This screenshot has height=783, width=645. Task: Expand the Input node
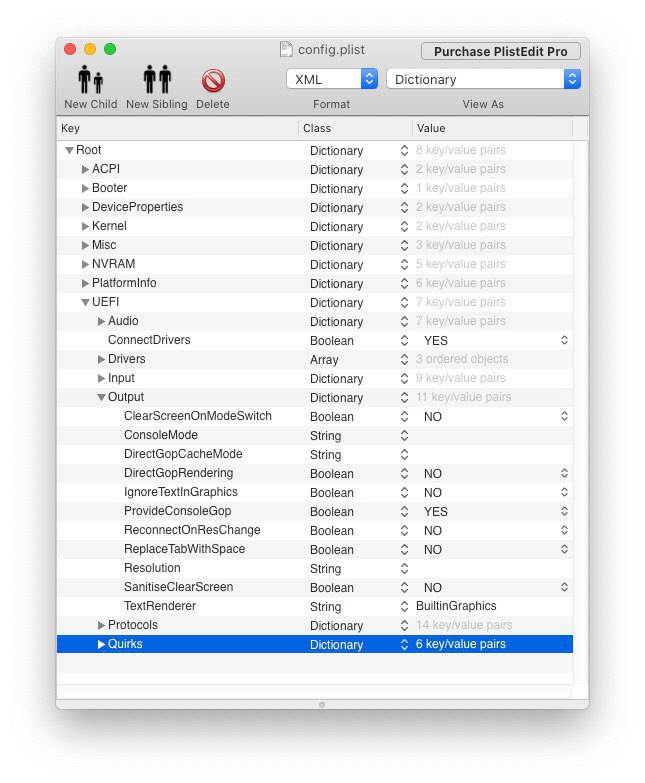point(101,378)
